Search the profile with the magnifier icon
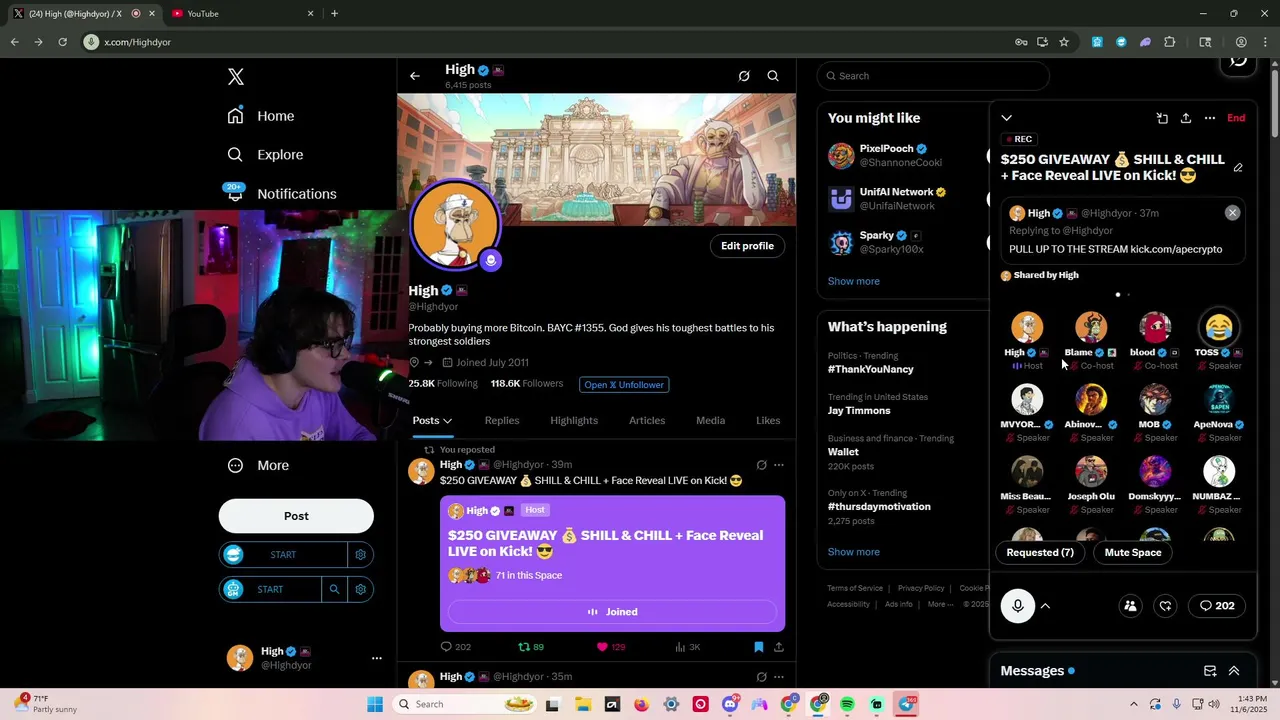Viewport: 1280px width, 720px height. [773, 76]
